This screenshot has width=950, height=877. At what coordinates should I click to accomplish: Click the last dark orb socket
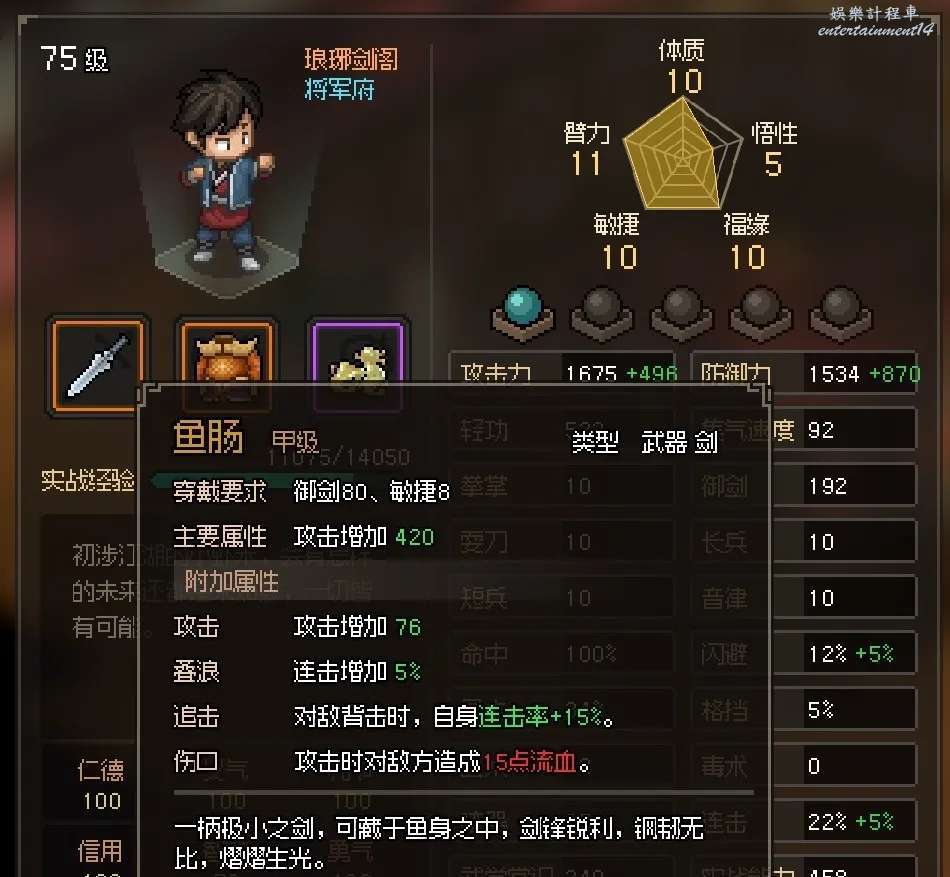coord(840,313)
